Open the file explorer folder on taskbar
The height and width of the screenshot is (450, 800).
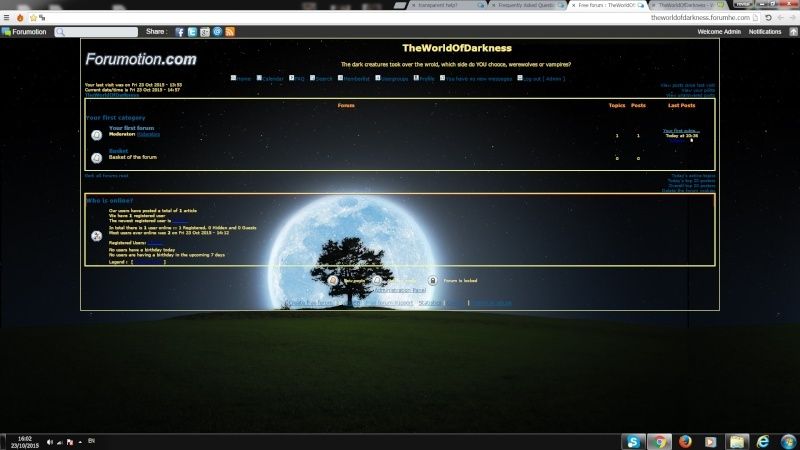coord(737,441)
